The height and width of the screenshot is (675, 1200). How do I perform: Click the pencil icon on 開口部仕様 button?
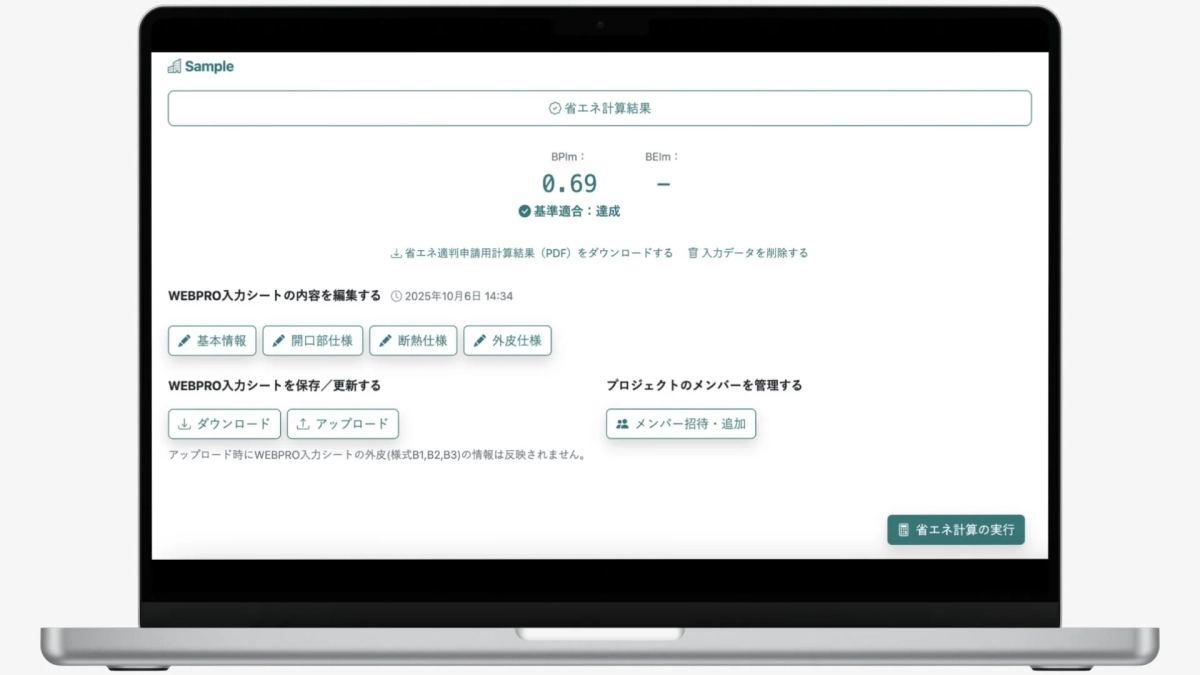point(278,340)
